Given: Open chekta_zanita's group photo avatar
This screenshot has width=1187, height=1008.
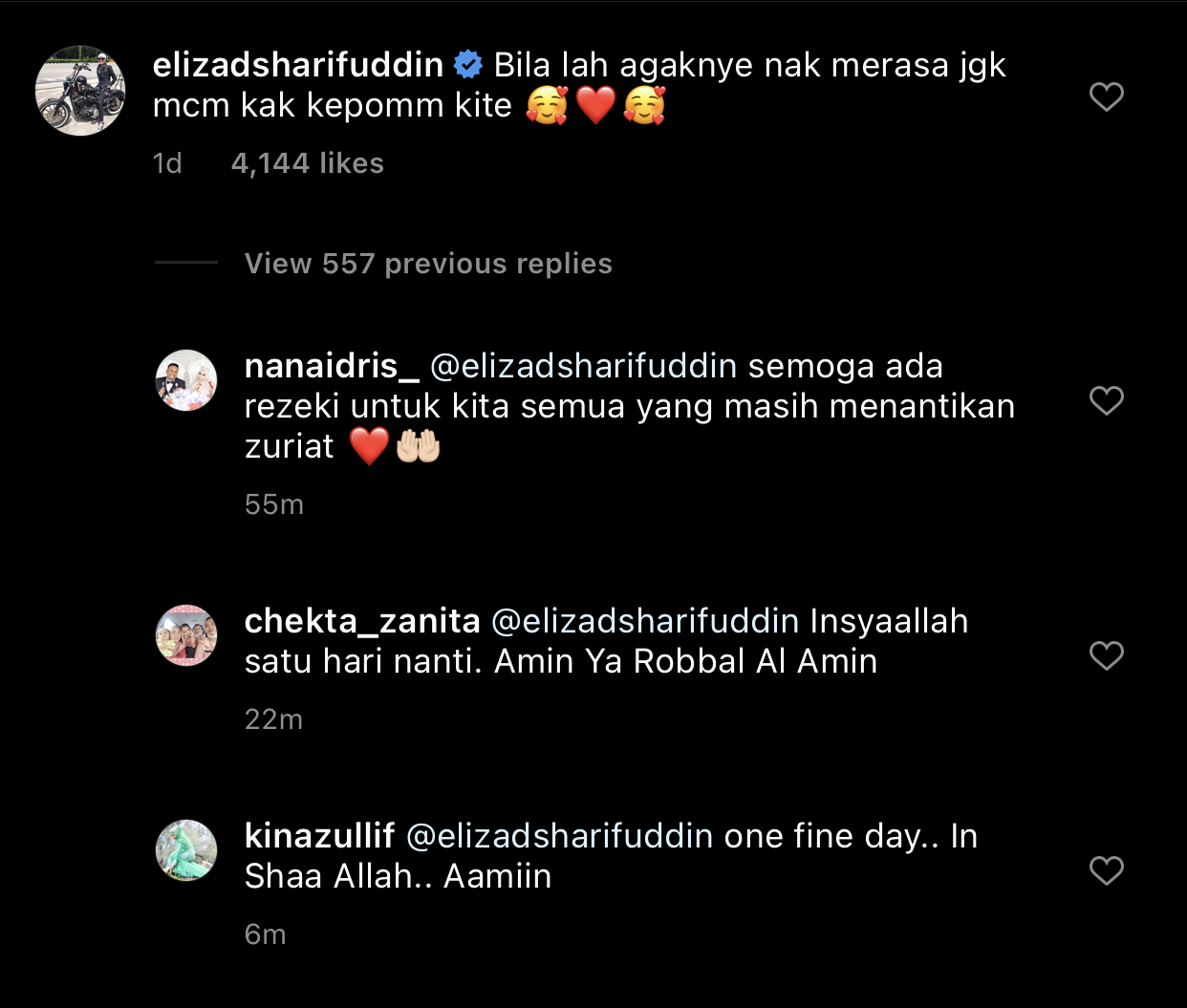Looking at the screenshot, I should [186, 635].
